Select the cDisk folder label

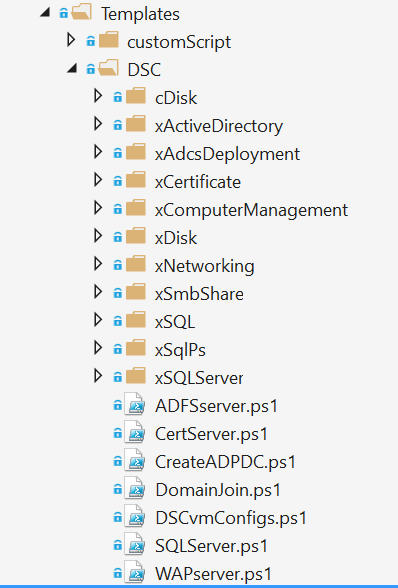[x=176, y=98]
